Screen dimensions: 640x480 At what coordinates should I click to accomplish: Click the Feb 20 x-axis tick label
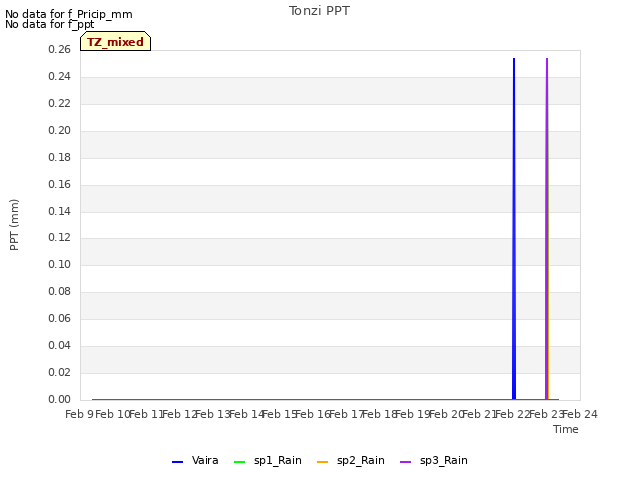tap(447, 414)
